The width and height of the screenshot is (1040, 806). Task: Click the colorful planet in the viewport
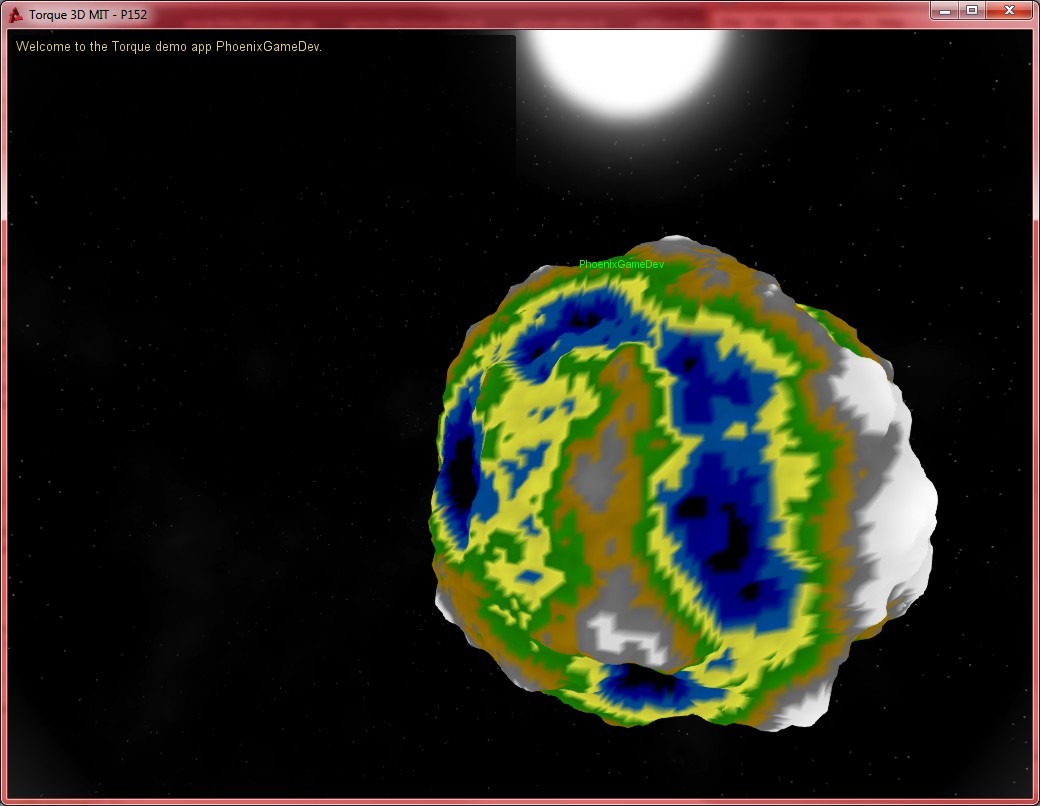point(683,484)
